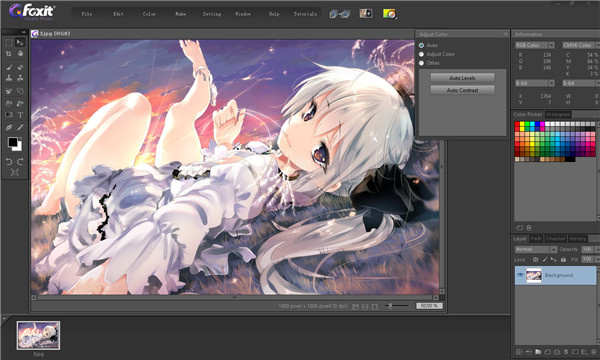Viewport: 600px width, 360px height.
Task: Open the File menu
Action: click(x=87, y=14)
